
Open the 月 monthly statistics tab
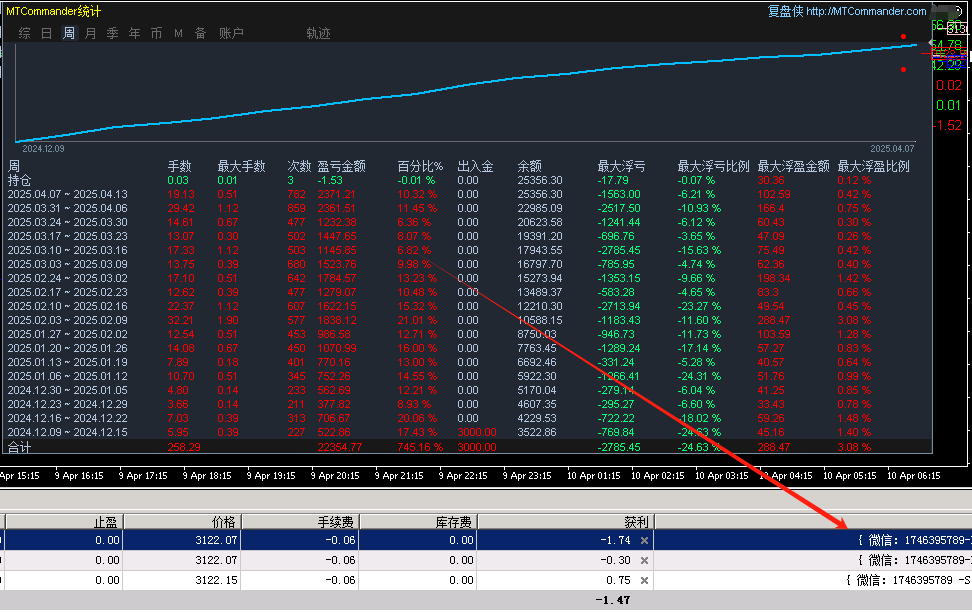[x=91, y=33]
